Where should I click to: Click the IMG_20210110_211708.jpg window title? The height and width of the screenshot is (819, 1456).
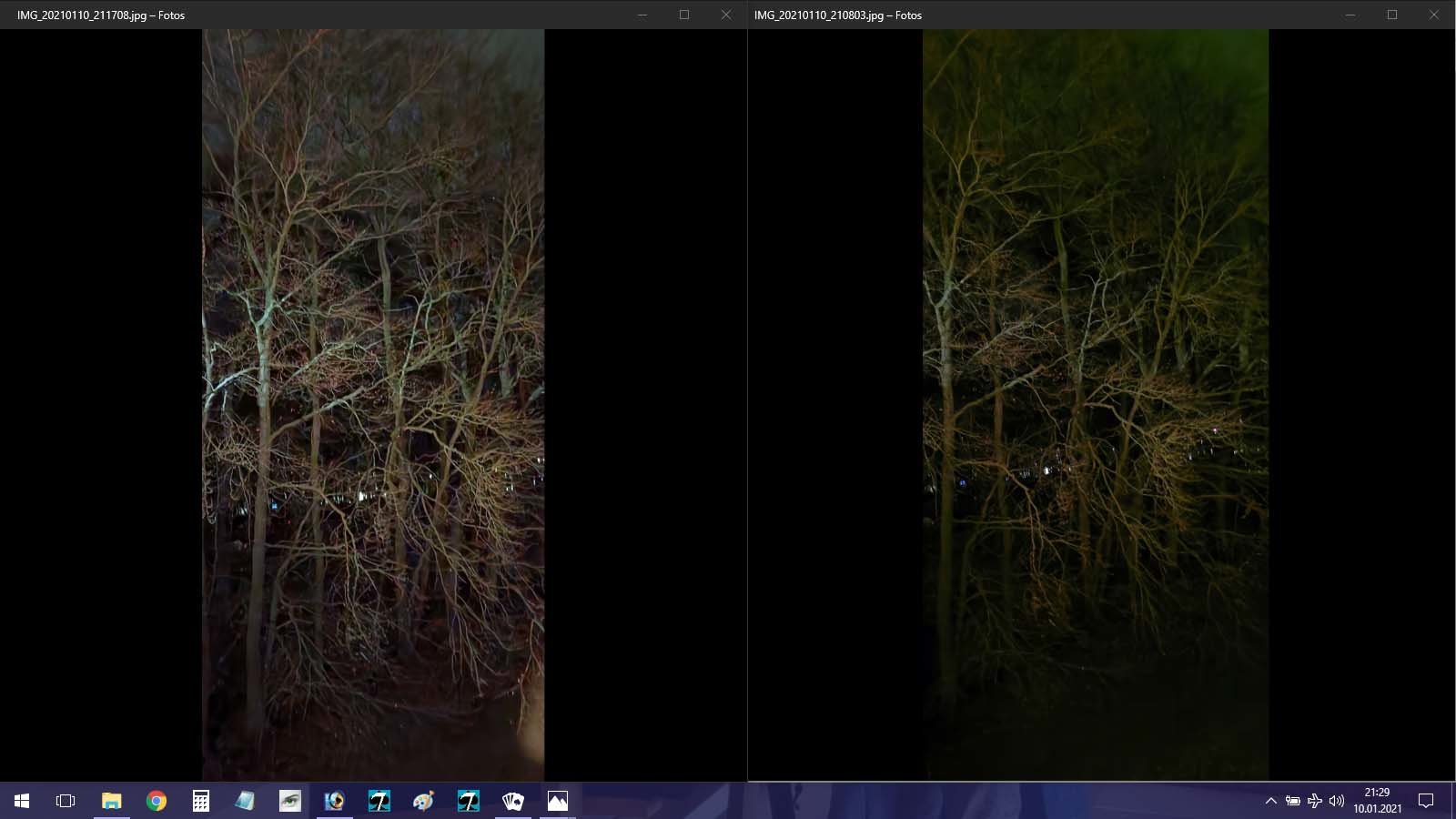point(101,15)
